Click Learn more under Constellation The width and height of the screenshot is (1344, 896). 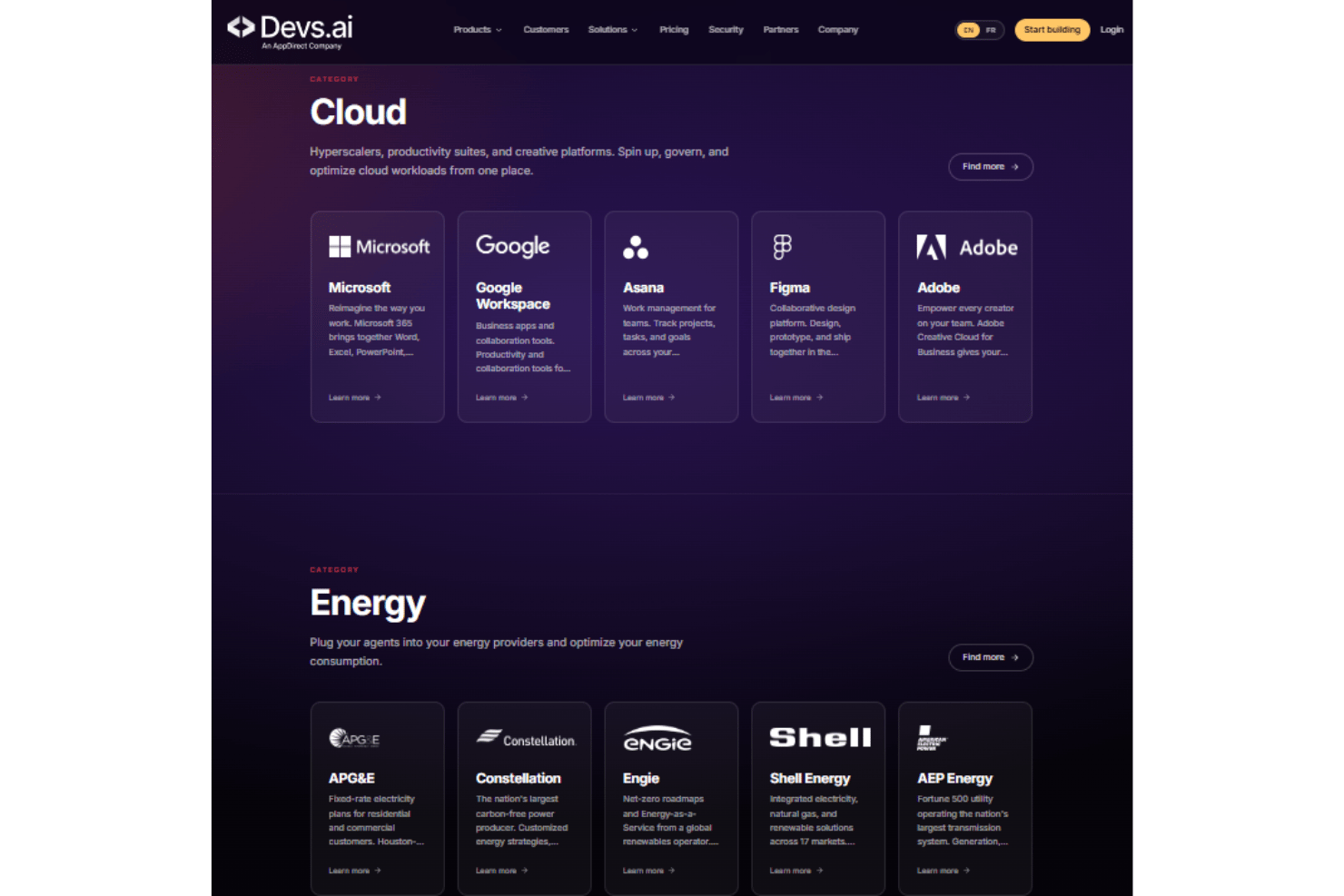502,871
